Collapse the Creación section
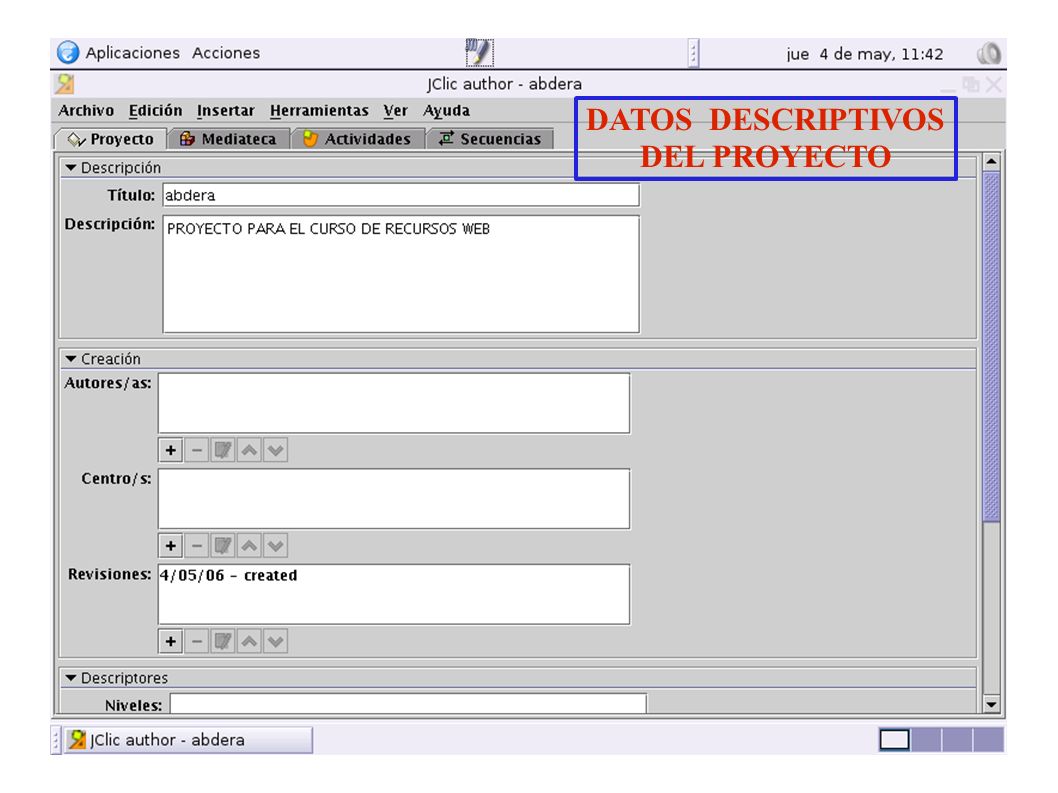The height and width of the screenshot is (793, 1058). [71, 358]
